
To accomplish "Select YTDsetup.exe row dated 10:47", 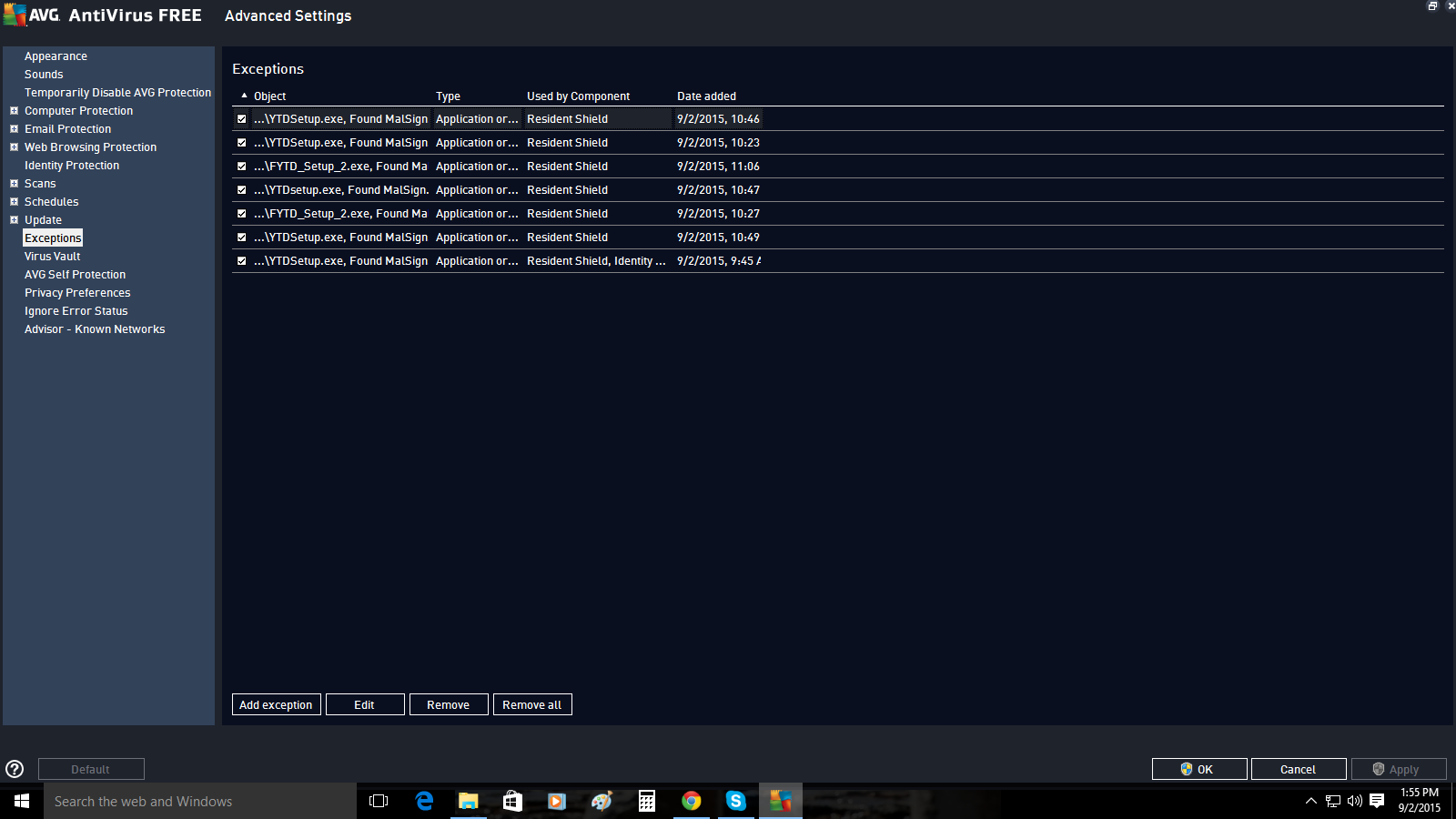I will pyautogui.click(x=837, y=190).
